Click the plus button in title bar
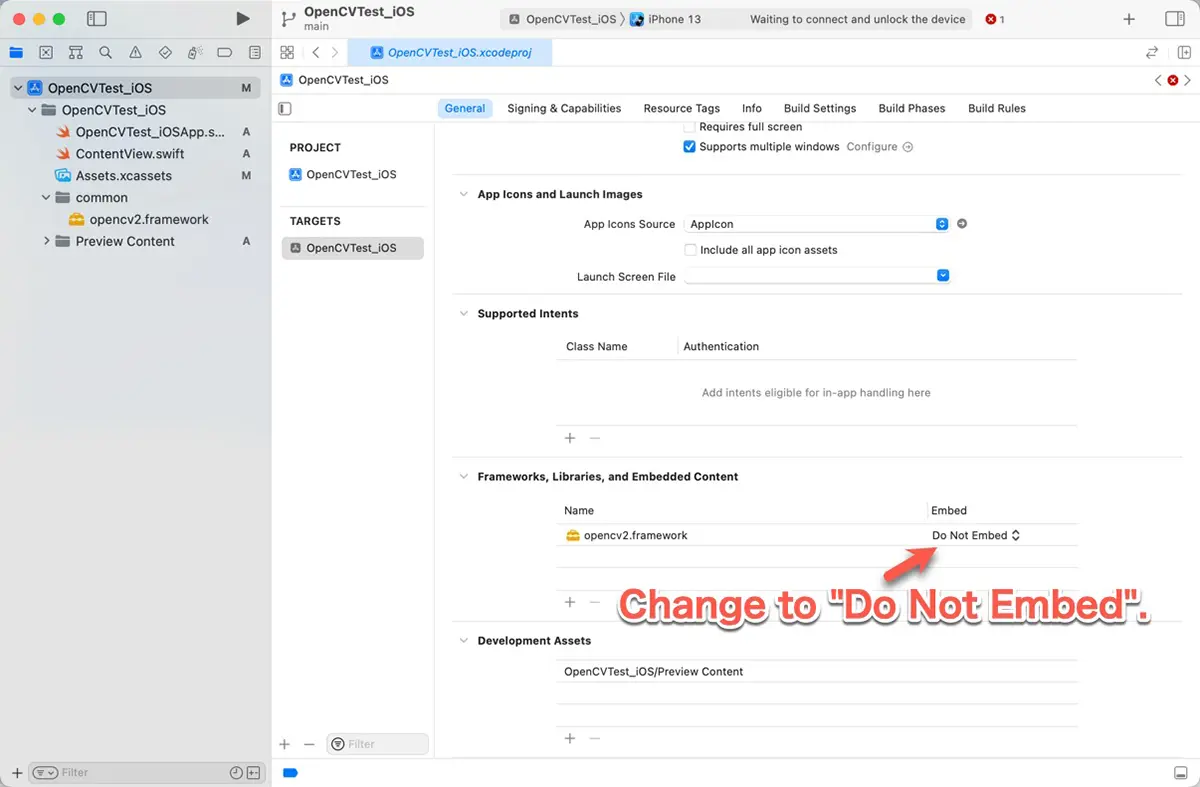This screenshot has height=787, width=1200. tap(1129, 19)
